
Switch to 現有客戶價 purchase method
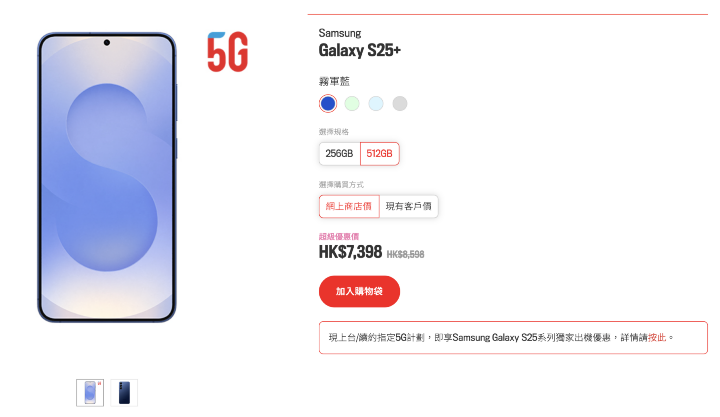[408, 206]
